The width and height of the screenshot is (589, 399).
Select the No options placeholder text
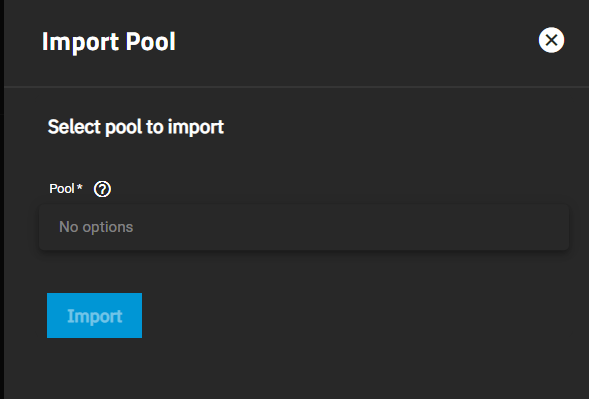click(x=96, y=227)
